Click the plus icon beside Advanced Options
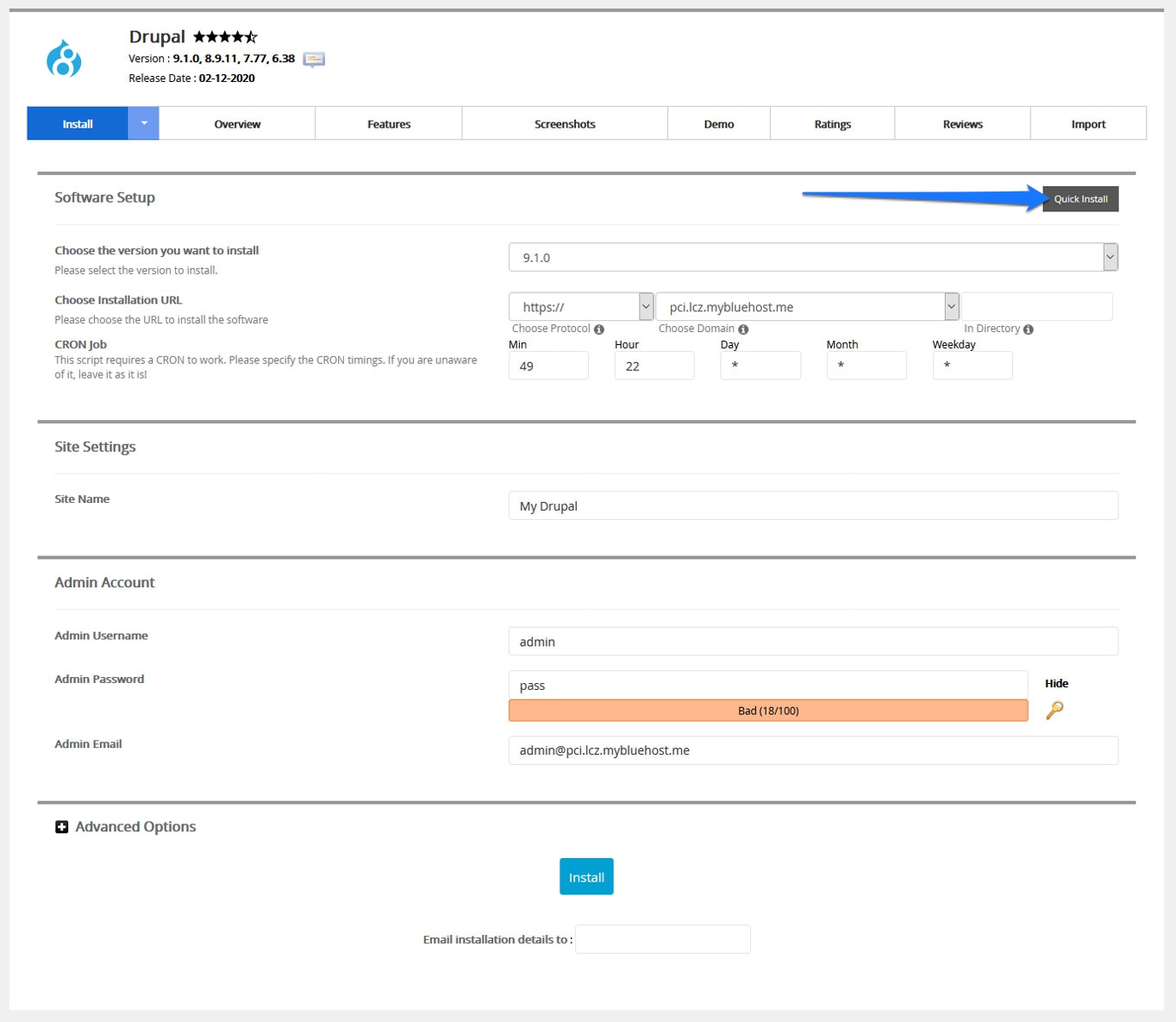The image size is (1176, 1022). click(61, 827)
